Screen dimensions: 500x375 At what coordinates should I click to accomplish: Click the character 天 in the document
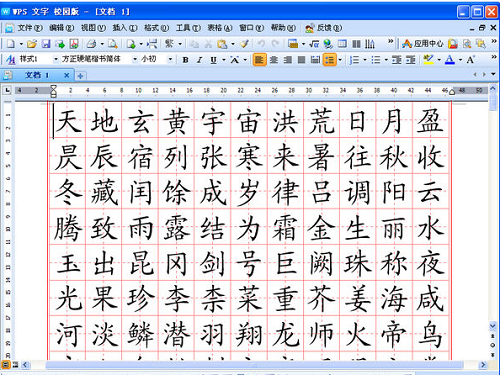[x=69, y=121]
